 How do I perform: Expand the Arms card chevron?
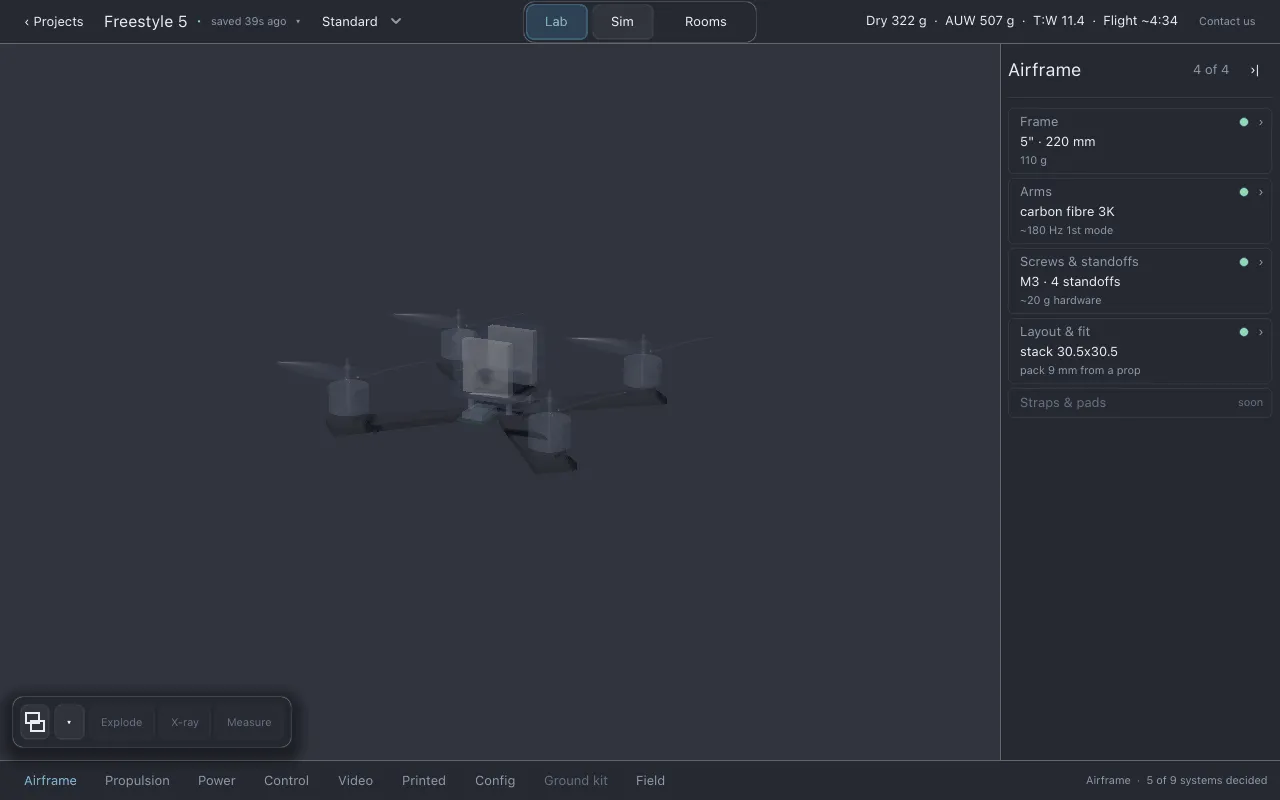(1260, 192)
